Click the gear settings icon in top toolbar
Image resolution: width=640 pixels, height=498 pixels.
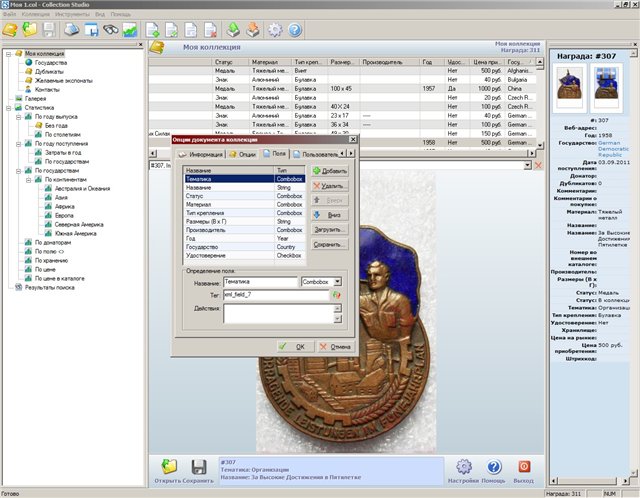point(275,30)
